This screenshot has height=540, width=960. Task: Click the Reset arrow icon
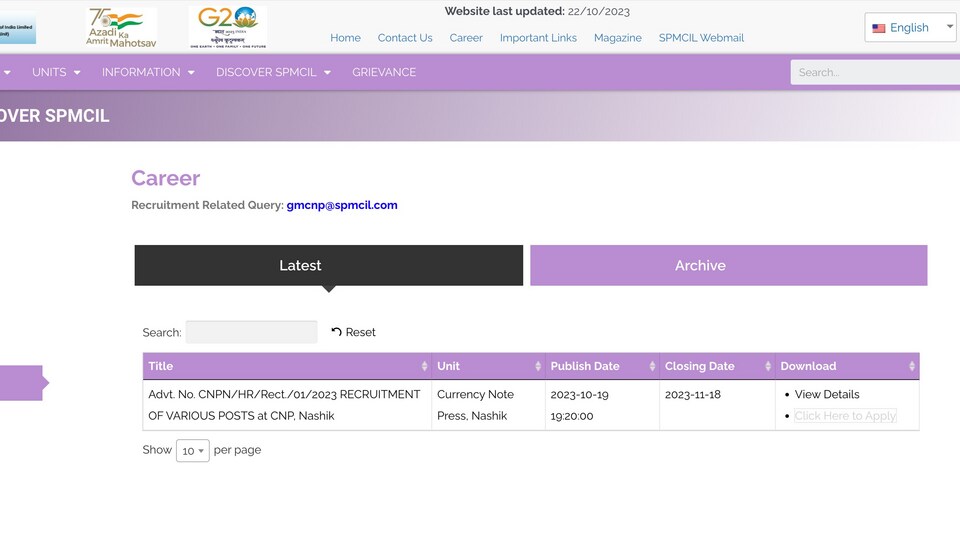point(336,332)
